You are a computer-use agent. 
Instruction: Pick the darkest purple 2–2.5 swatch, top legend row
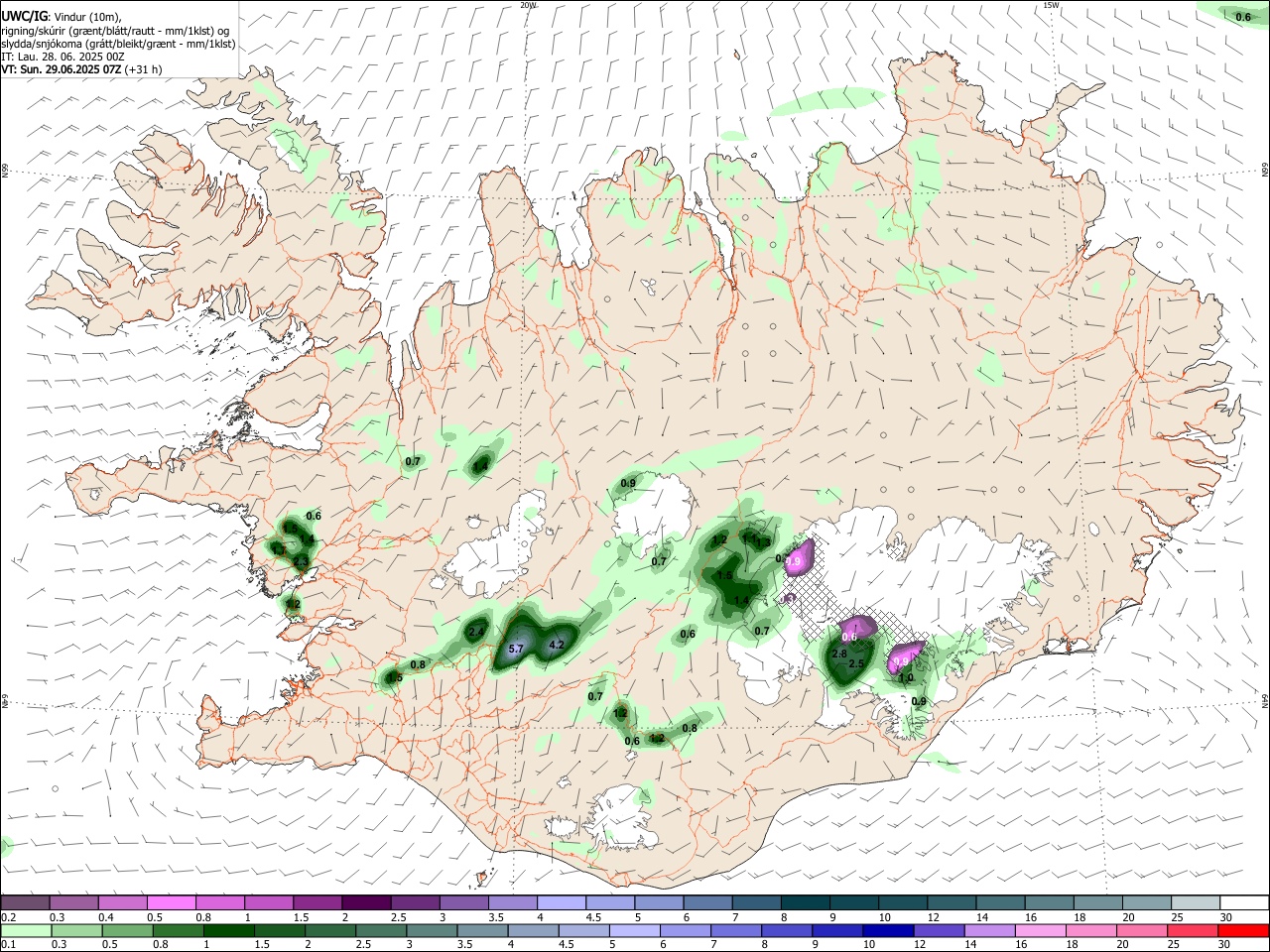pos(365,903)
